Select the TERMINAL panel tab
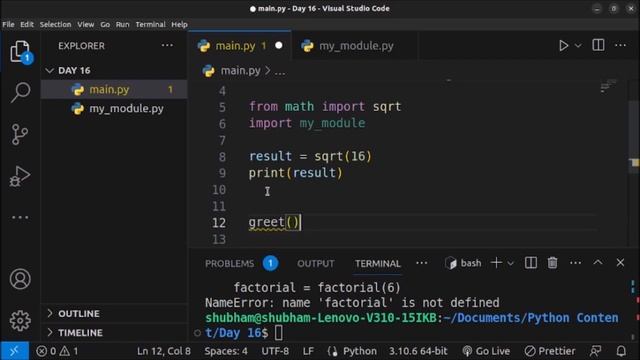The width and height of the screenshot is (640, 360). 378,264
